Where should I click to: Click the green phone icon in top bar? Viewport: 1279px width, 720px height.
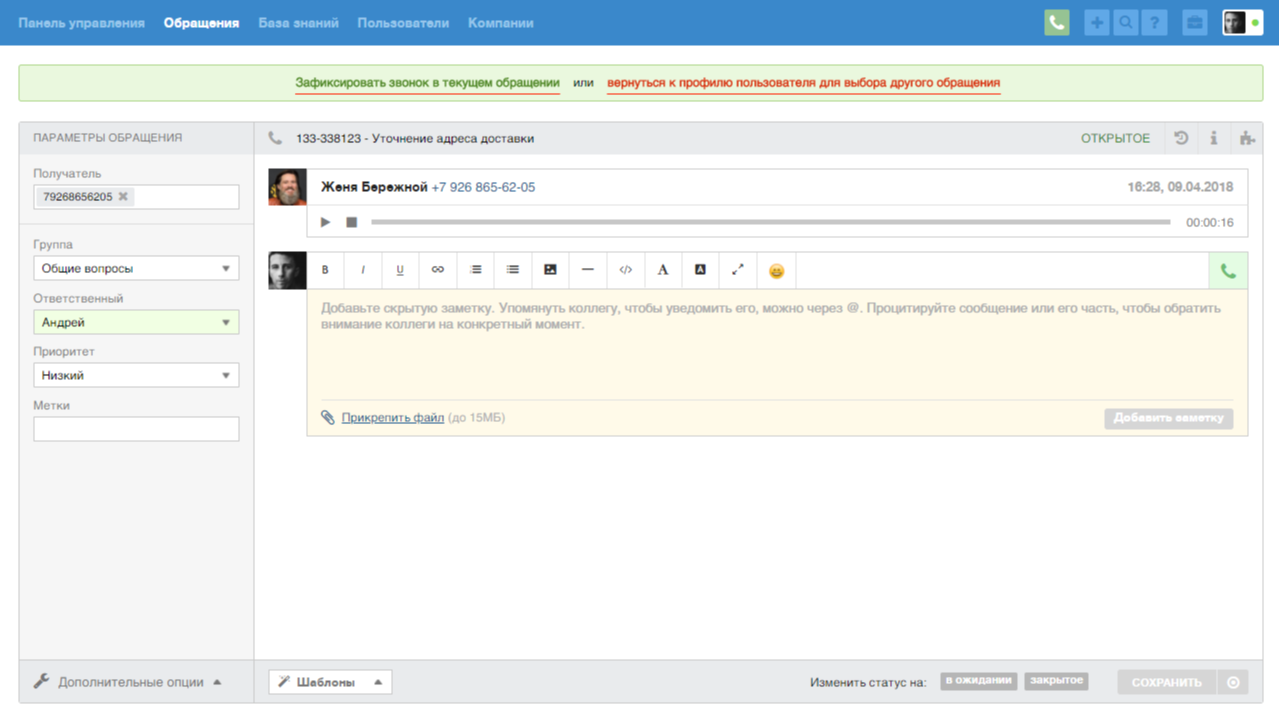(x=1056, y=21)
